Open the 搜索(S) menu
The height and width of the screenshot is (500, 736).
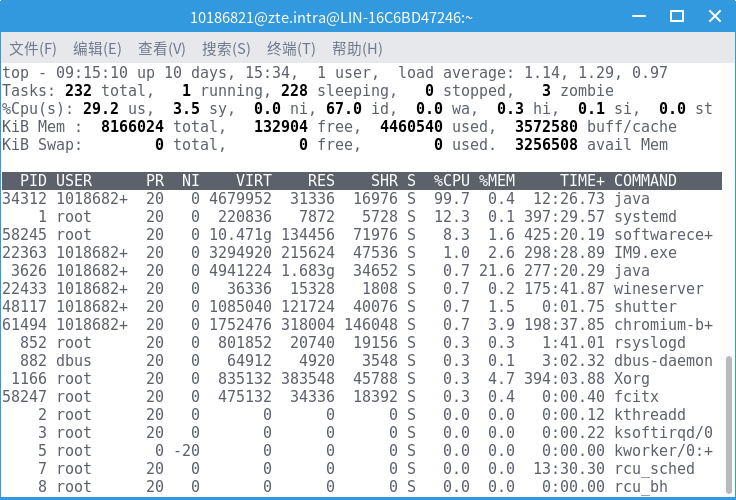(x=226, y=49)
